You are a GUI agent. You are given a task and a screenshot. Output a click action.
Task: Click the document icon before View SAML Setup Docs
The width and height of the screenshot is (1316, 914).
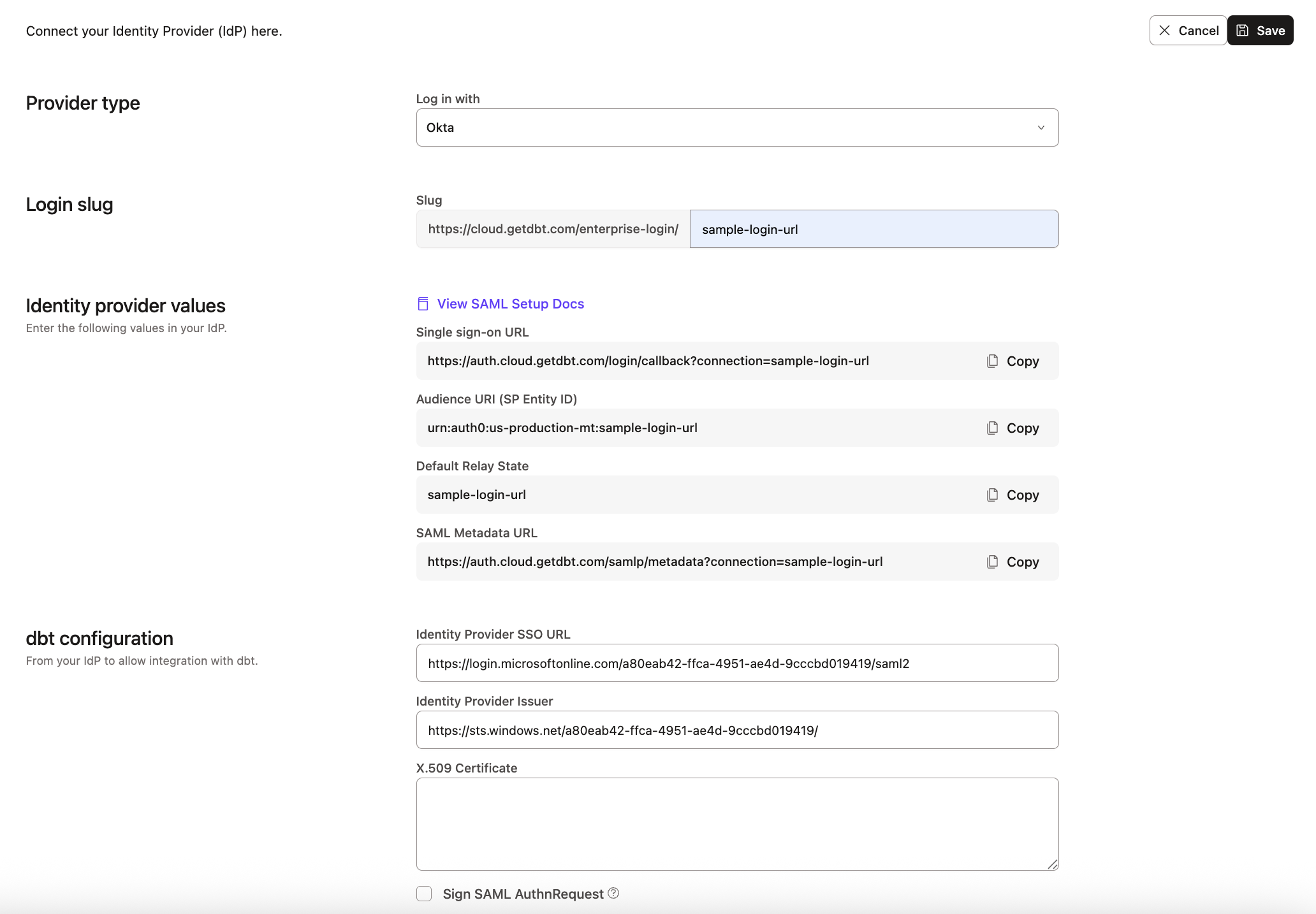click(423, 304)
